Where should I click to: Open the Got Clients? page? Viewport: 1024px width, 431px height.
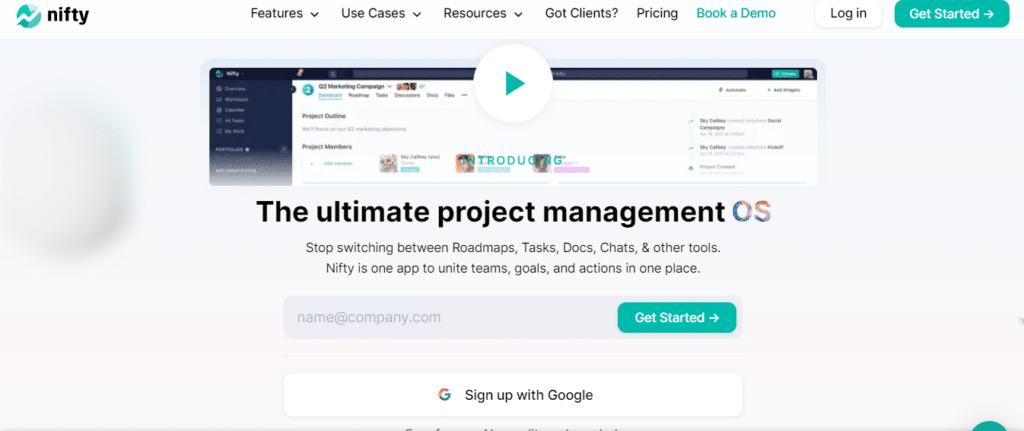[x=581, y=14]
